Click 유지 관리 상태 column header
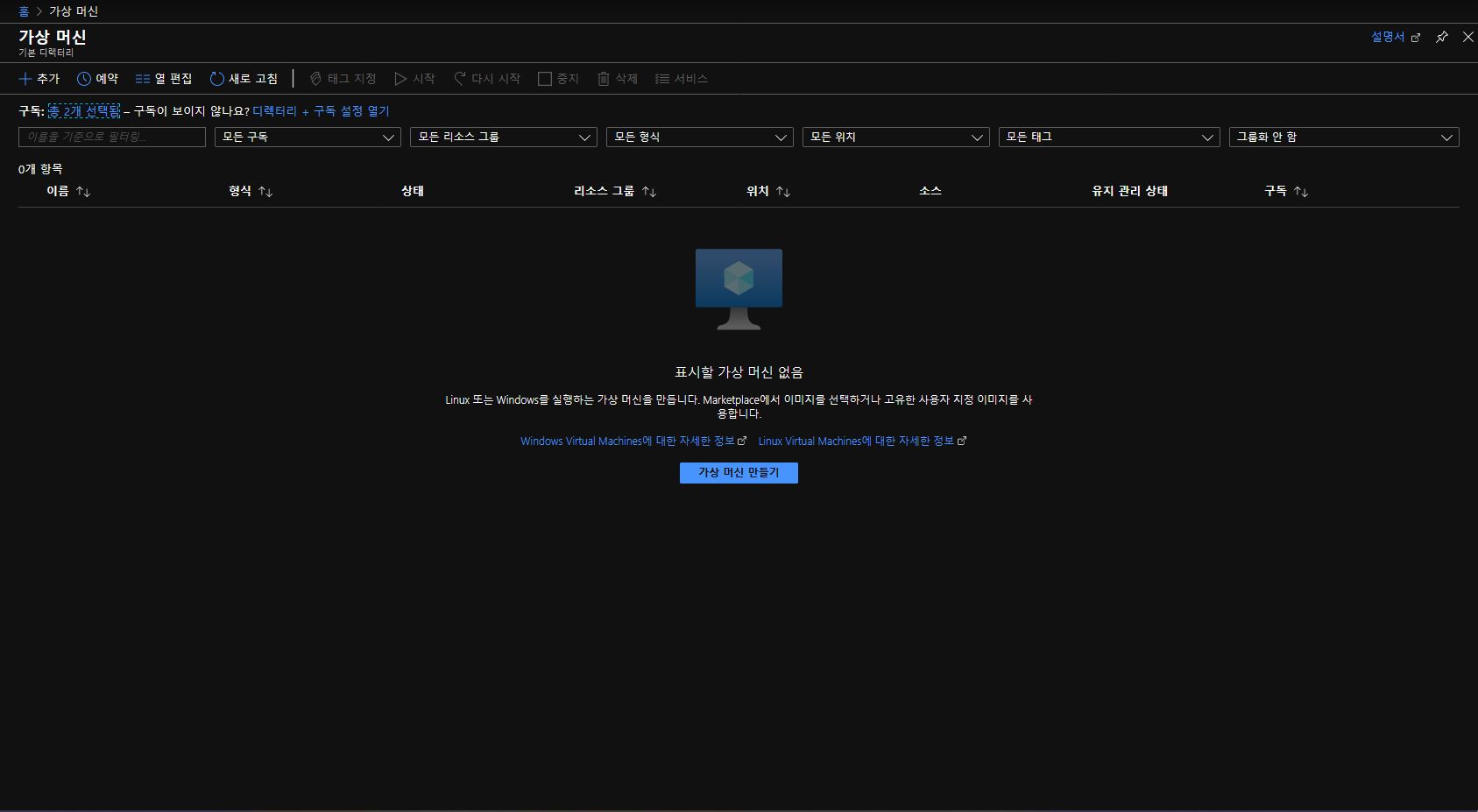Image resolution: width=1478 pixels, height=812 pixels. 1129,191
